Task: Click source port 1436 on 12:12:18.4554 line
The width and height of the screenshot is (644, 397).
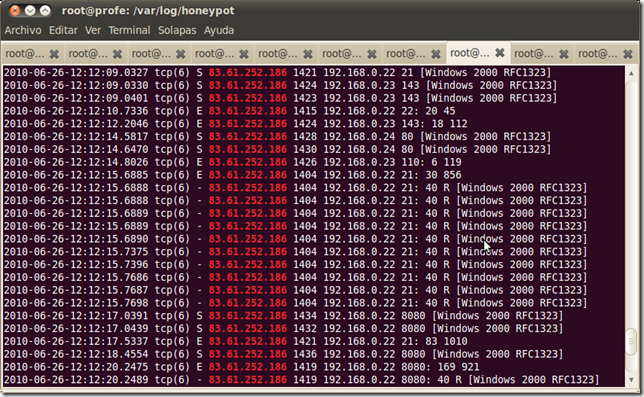Action: (x=305, y=354)
